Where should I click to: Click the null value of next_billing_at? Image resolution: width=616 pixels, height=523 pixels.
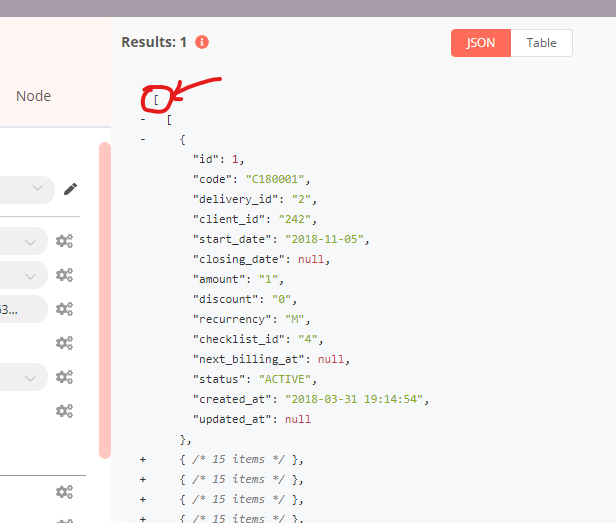point(331,359)
